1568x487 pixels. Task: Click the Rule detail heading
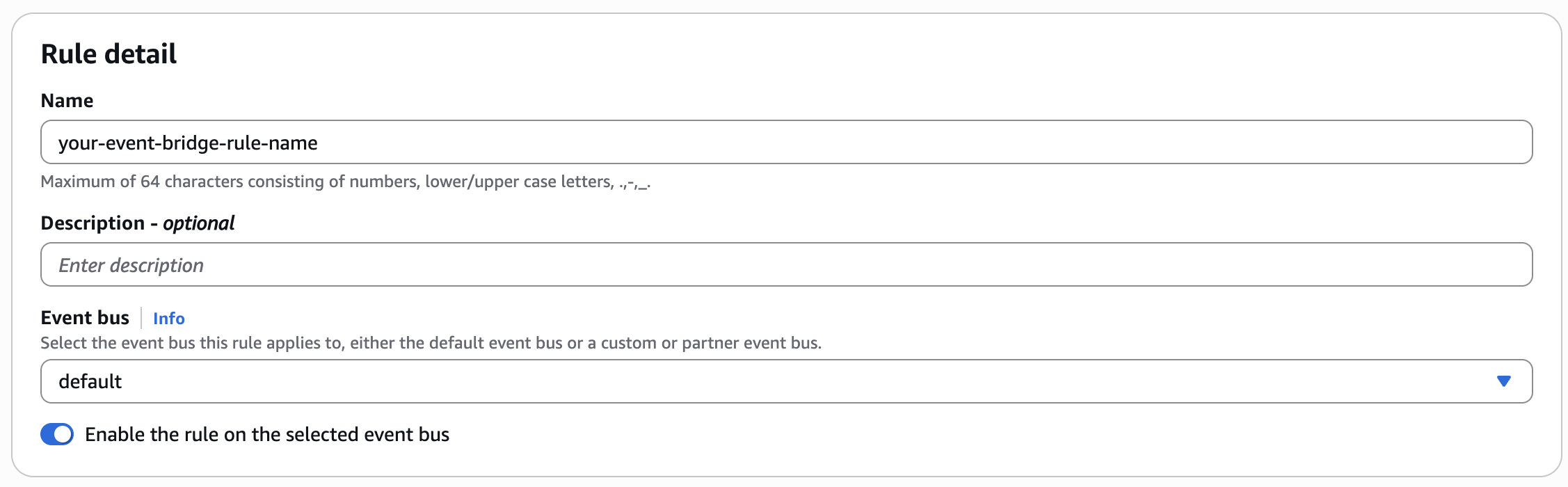109,53
